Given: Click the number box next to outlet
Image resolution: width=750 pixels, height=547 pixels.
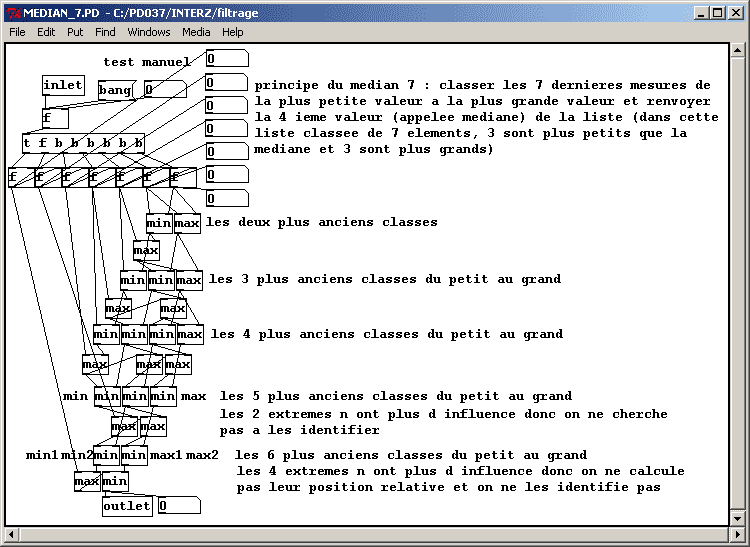Looking at the screenshot, I should [x=178, y=506].
